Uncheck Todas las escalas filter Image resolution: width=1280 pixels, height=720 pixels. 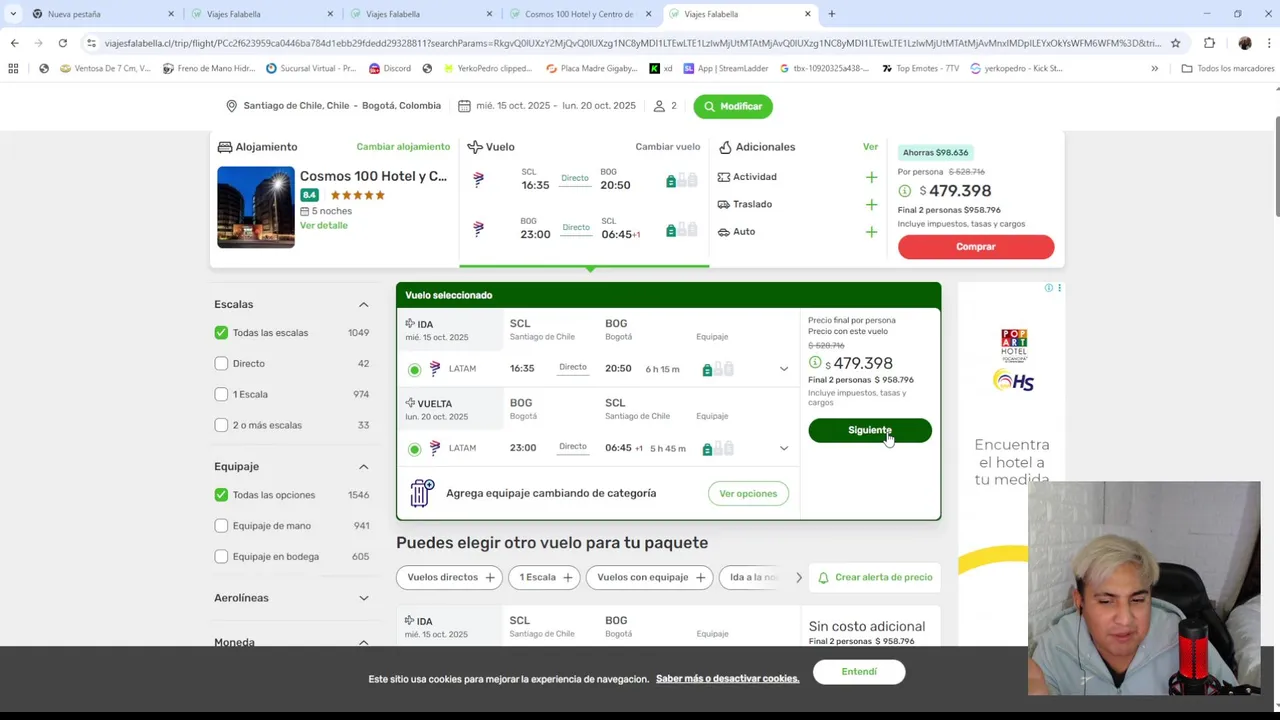[x=221, y=333]
